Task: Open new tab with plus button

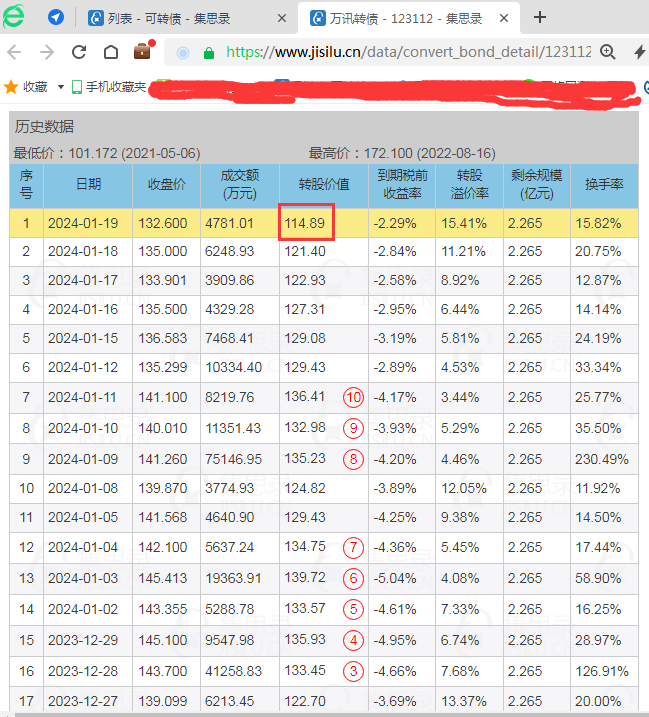Action: pos(540,18)
